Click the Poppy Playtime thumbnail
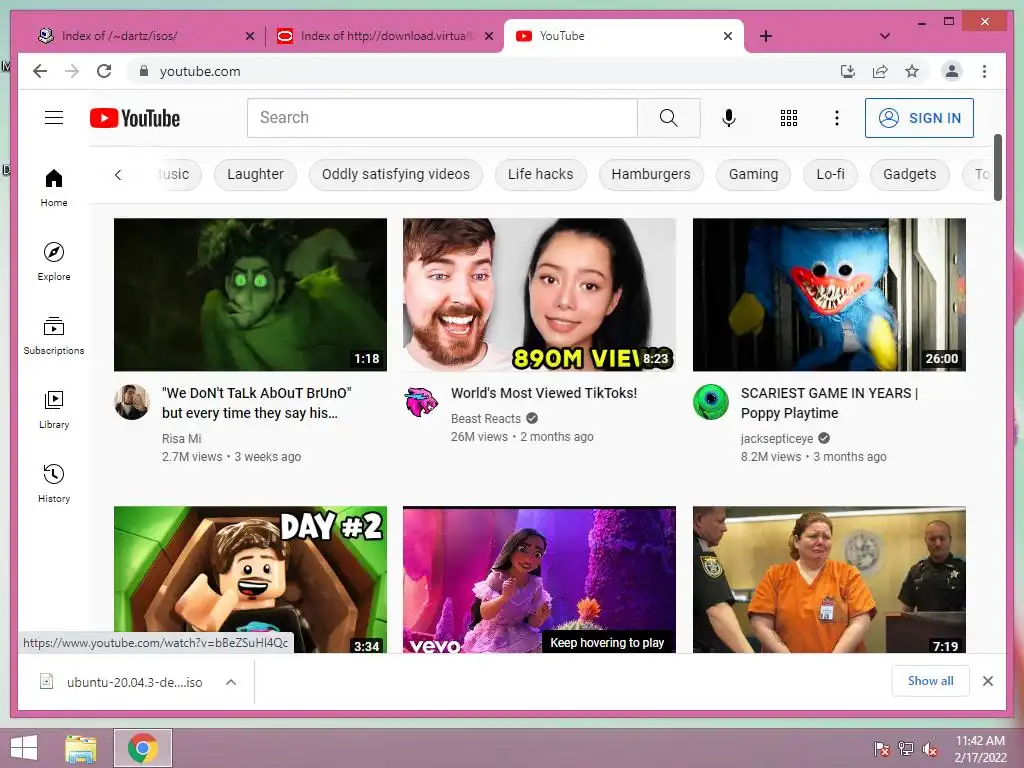Viewport: 1024px width, 768px height. point(829,295)
